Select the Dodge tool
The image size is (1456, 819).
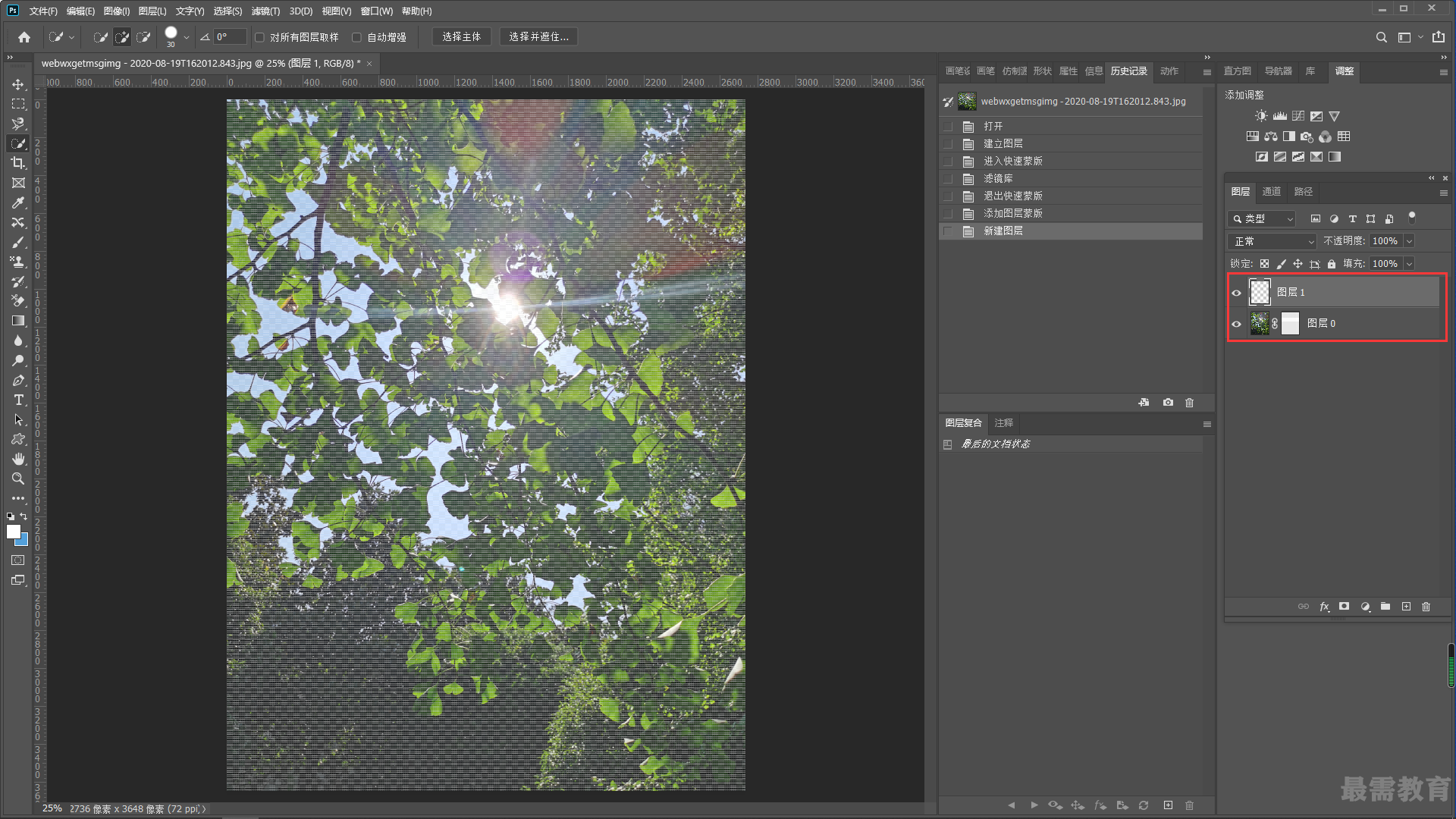point(18,360)
